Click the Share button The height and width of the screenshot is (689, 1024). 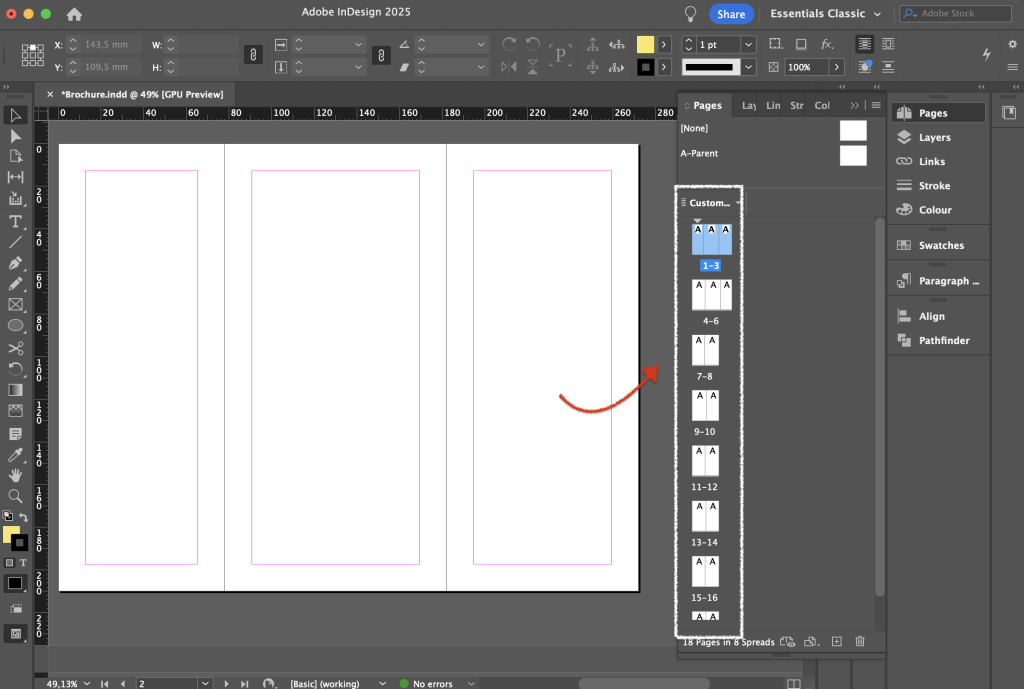731,14
